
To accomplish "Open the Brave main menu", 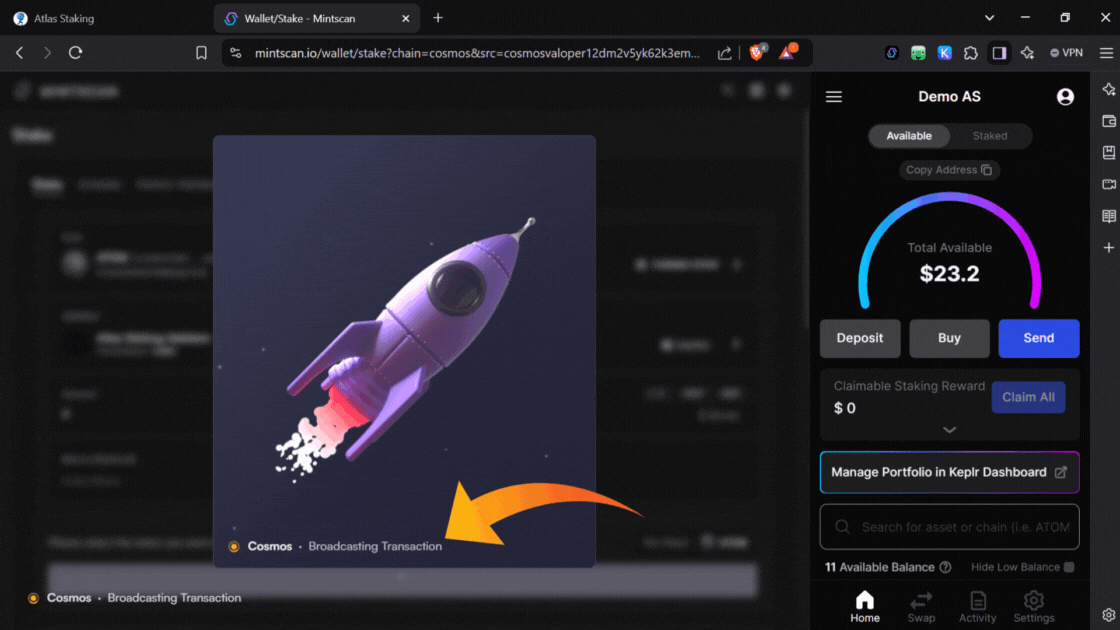I will 1105,53.
